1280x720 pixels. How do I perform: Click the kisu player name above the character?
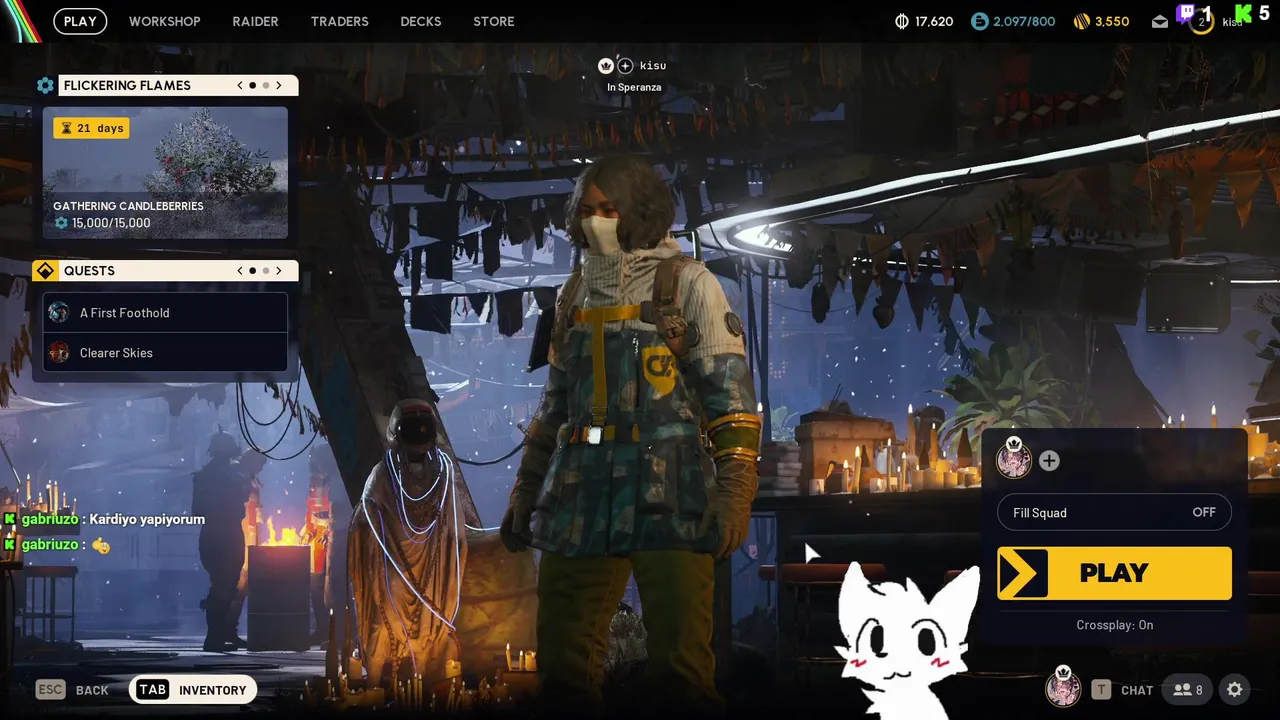tap(653, 66)
